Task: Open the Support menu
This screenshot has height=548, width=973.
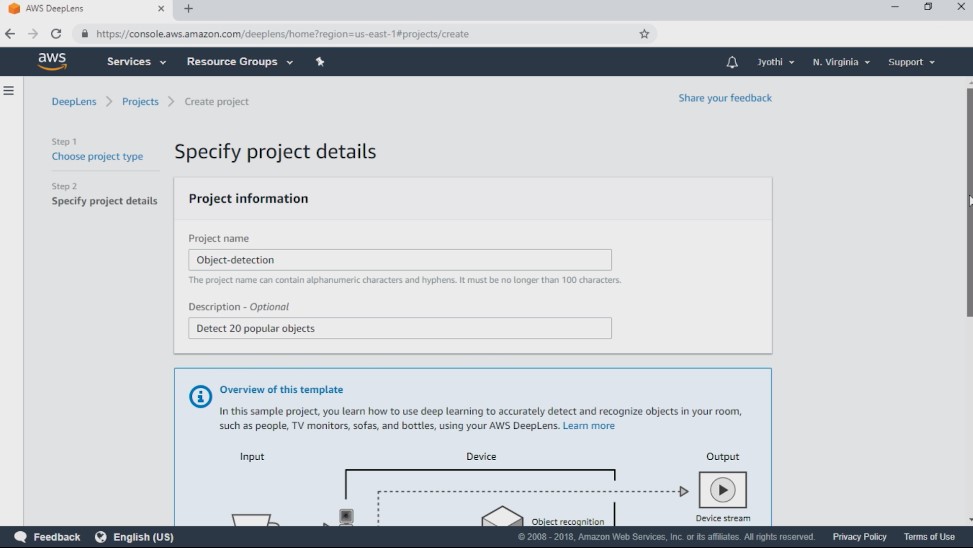Action: point(911,62)
